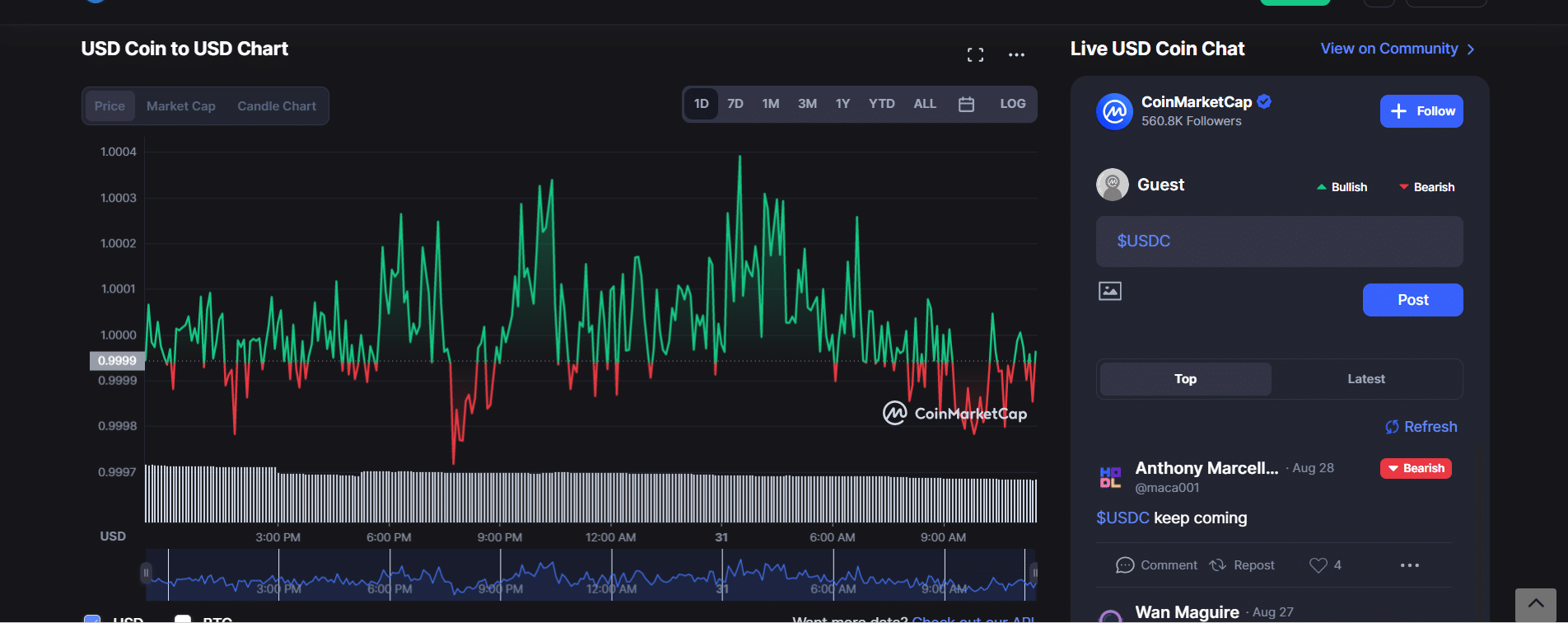Select the 1Y time range
The image size is (1568, 623).
842,104
